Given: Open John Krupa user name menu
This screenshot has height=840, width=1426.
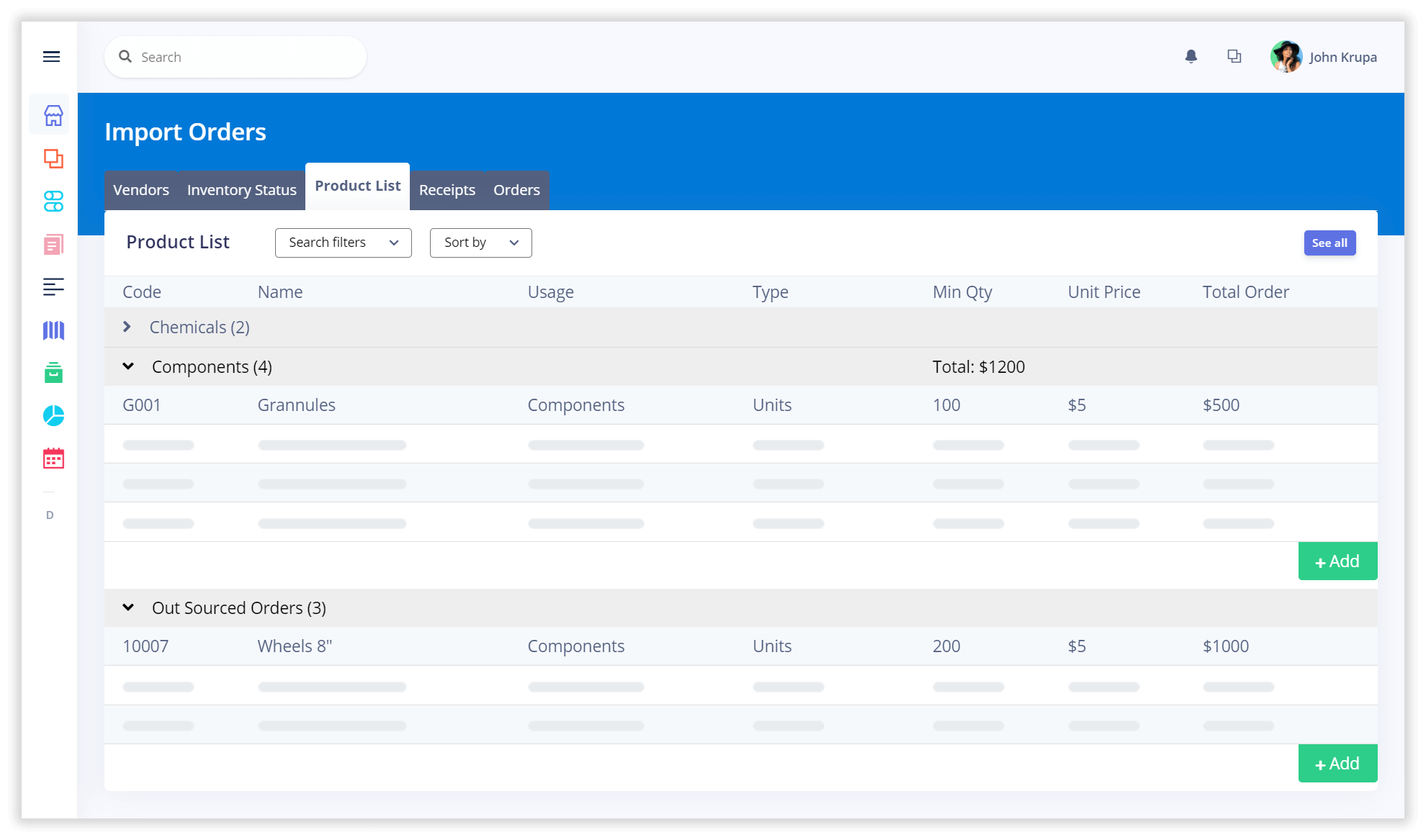Looking at the screenshot, I should (x=1343, y=57).
